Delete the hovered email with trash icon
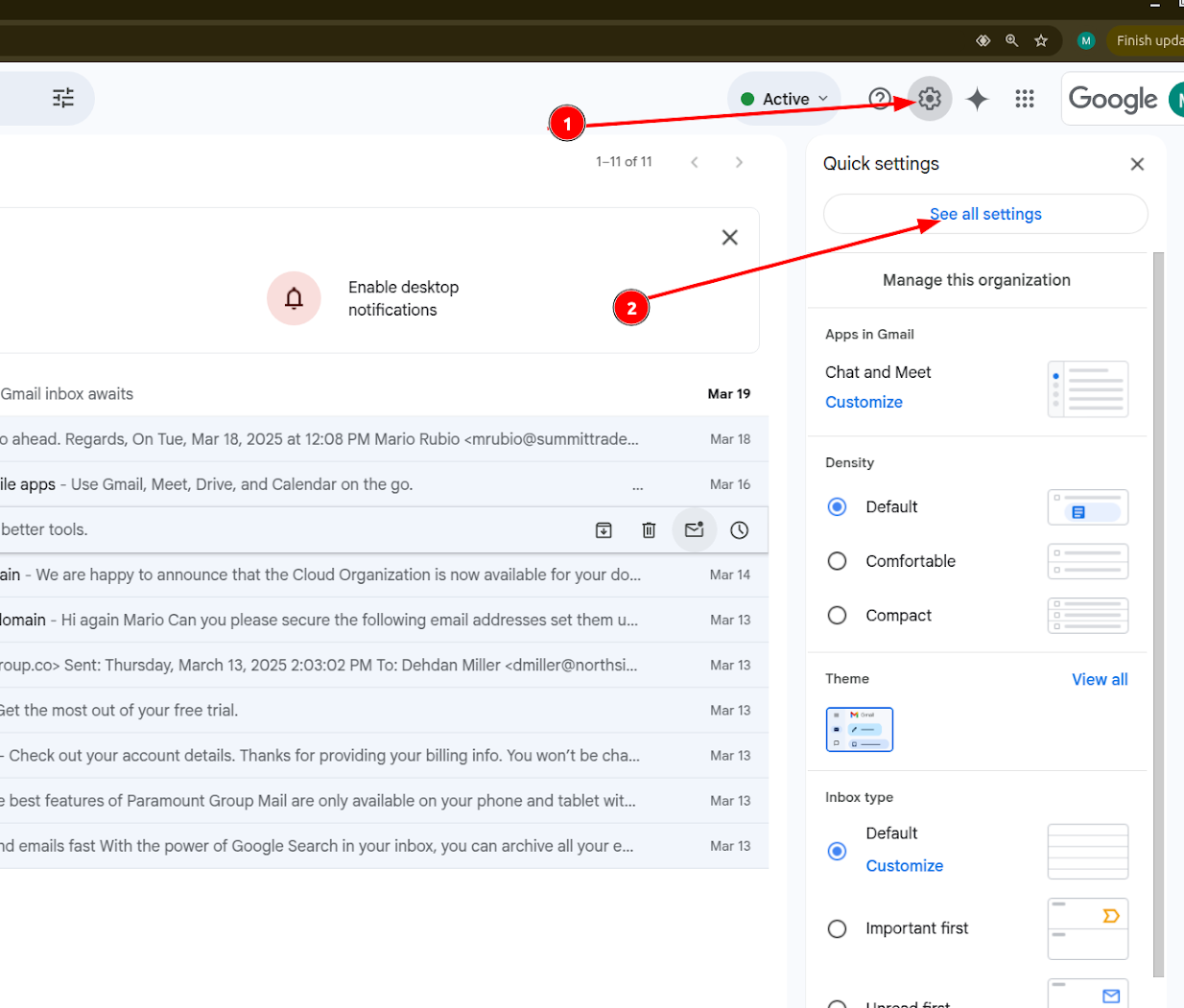Viewport: 1184px width, 1008px height. click(649, 530)
